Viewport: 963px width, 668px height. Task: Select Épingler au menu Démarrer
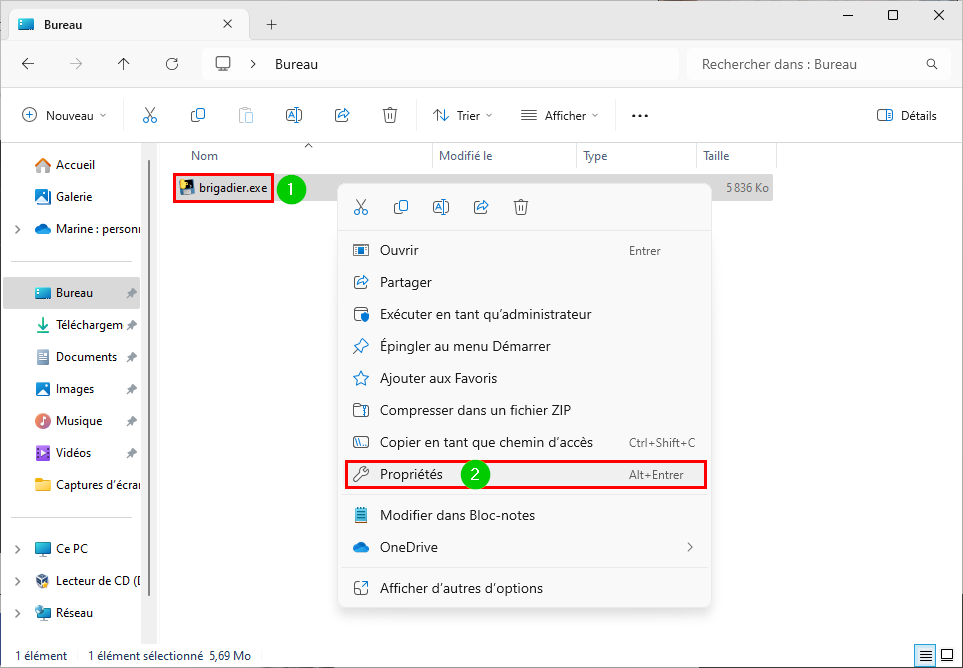524,346
